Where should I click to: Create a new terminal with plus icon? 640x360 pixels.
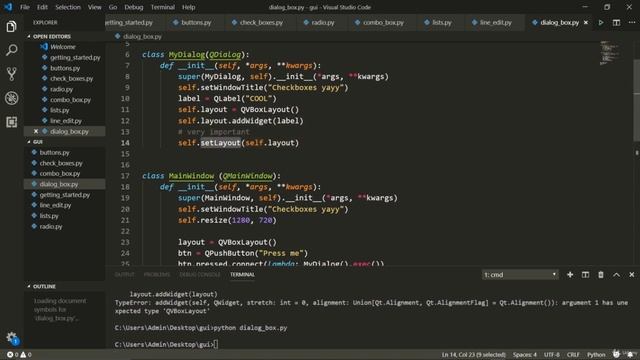pyautogui.click(x=570, y=275)
